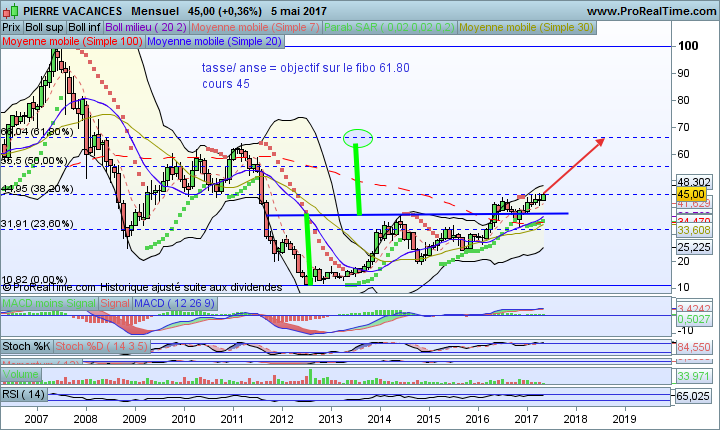Select the red target arrow drawing
Viewport: 720px width, 430px height.
pos(574,165)
